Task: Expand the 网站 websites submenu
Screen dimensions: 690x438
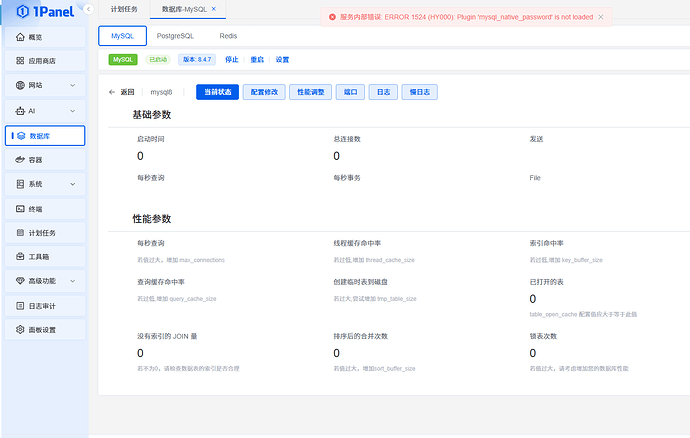Action: (72, 86)
